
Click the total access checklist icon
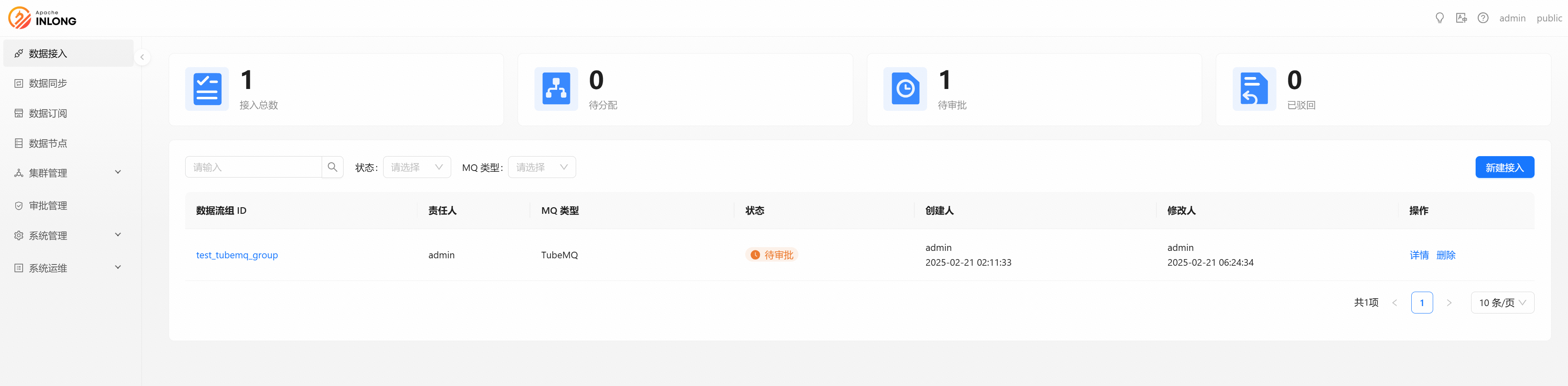207,89
